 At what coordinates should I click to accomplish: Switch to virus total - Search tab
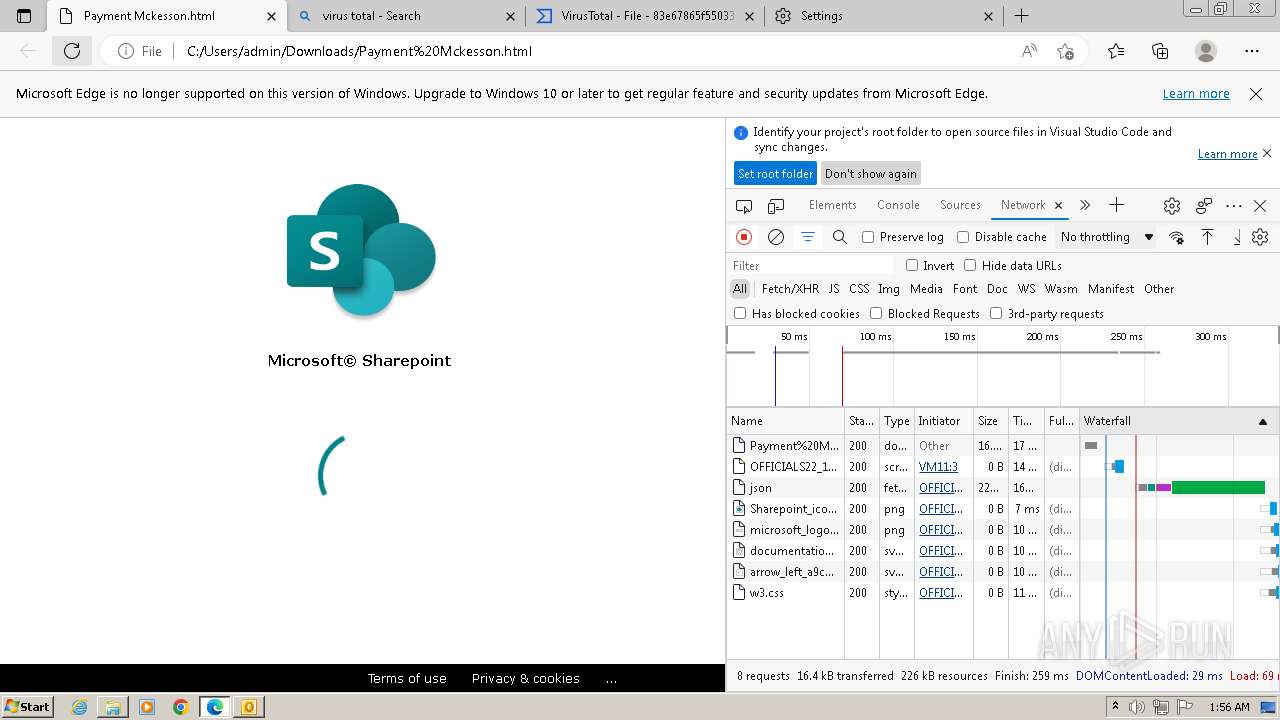406,16
